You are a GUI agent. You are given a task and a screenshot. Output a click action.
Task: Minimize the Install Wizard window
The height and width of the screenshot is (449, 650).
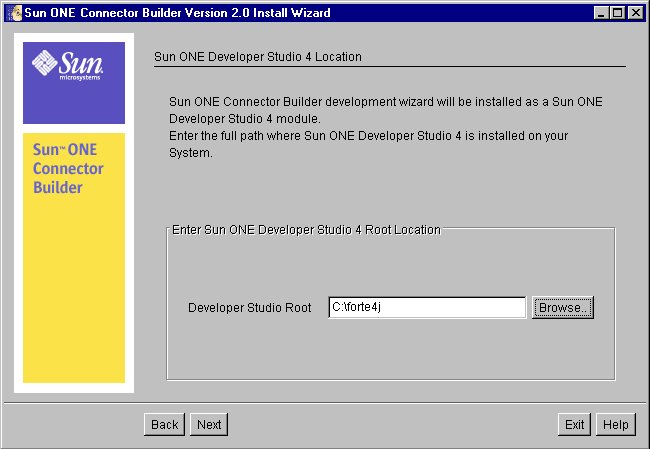point(601,13)
